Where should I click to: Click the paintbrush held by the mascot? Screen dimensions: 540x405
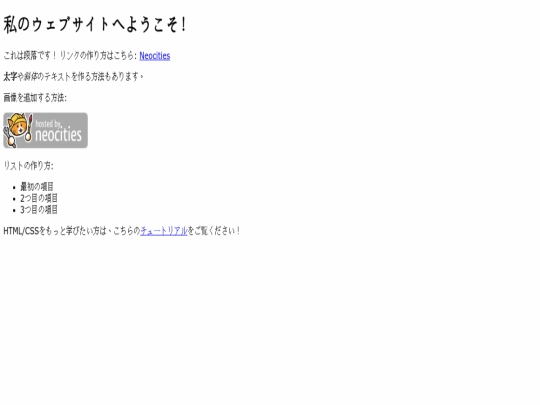pos(30,128)
